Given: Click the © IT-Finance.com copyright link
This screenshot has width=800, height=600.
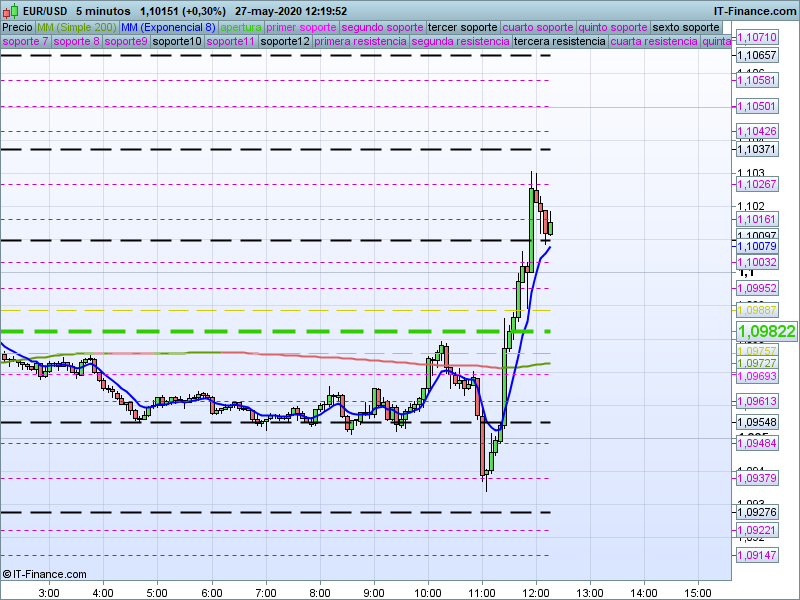Looking at the screenshot, I should click(x=44, y=574).
